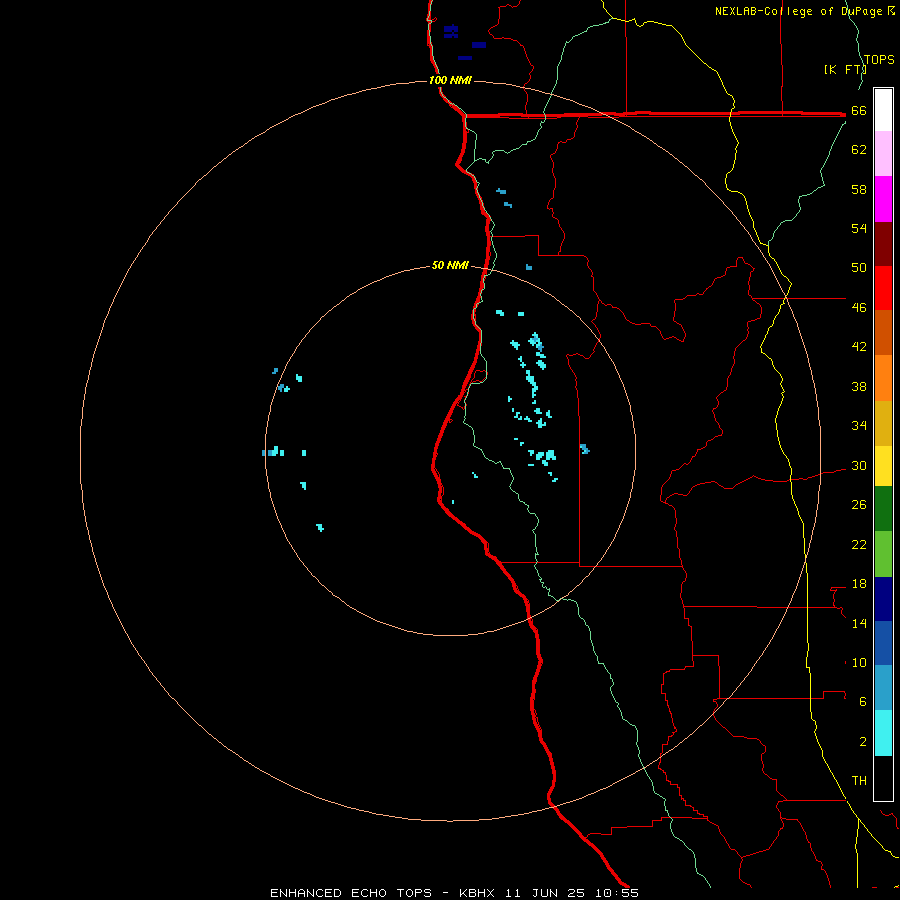
Task: Click the K FT units label
Action: [845, 69]
